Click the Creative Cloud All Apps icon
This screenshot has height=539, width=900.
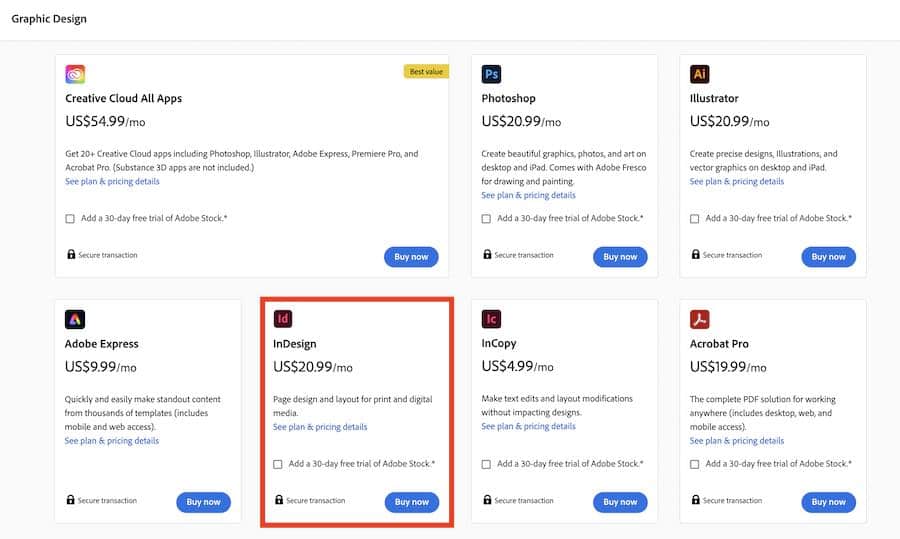pyautogui.click(x=75, y=74)
